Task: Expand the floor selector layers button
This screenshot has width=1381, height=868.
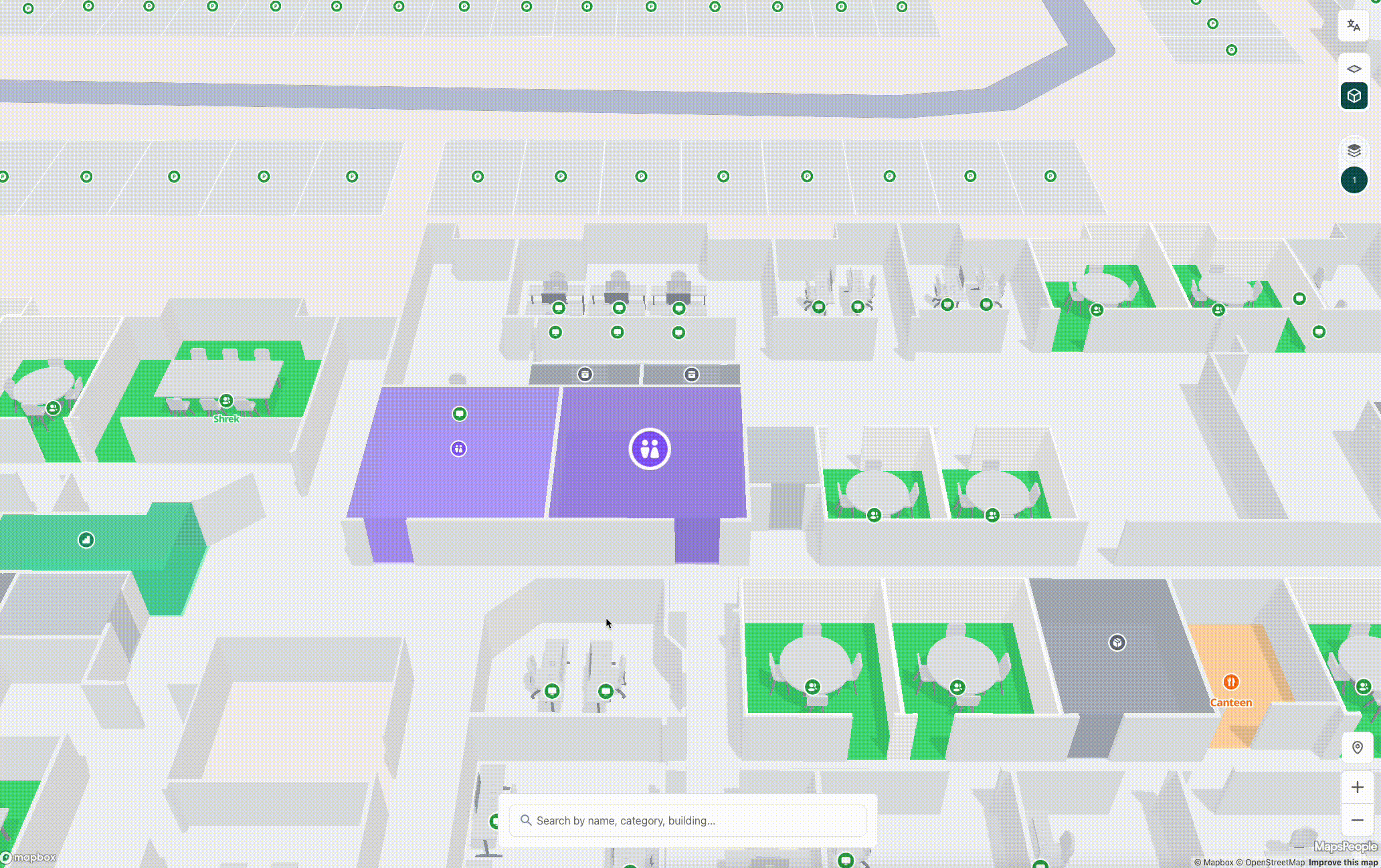Action: pyautogui.click(x=1354, y=150)
